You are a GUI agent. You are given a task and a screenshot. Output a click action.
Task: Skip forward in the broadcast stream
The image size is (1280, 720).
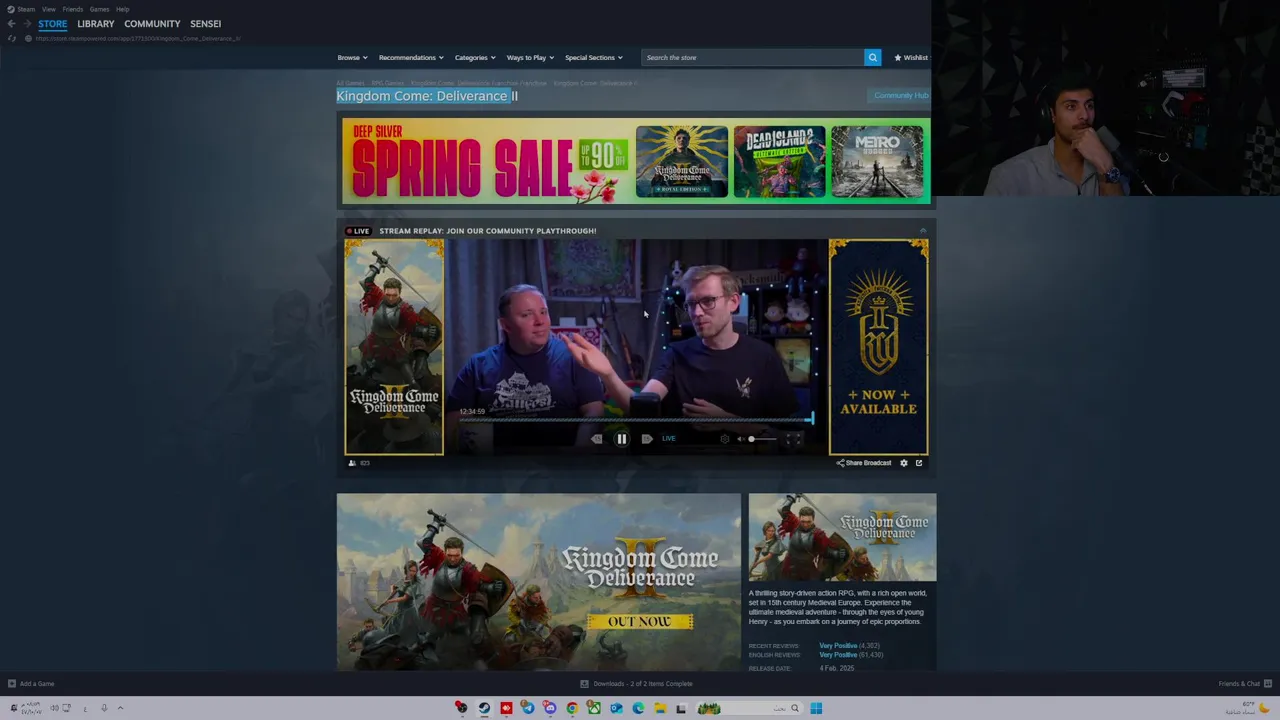click(x=646, y=438)
